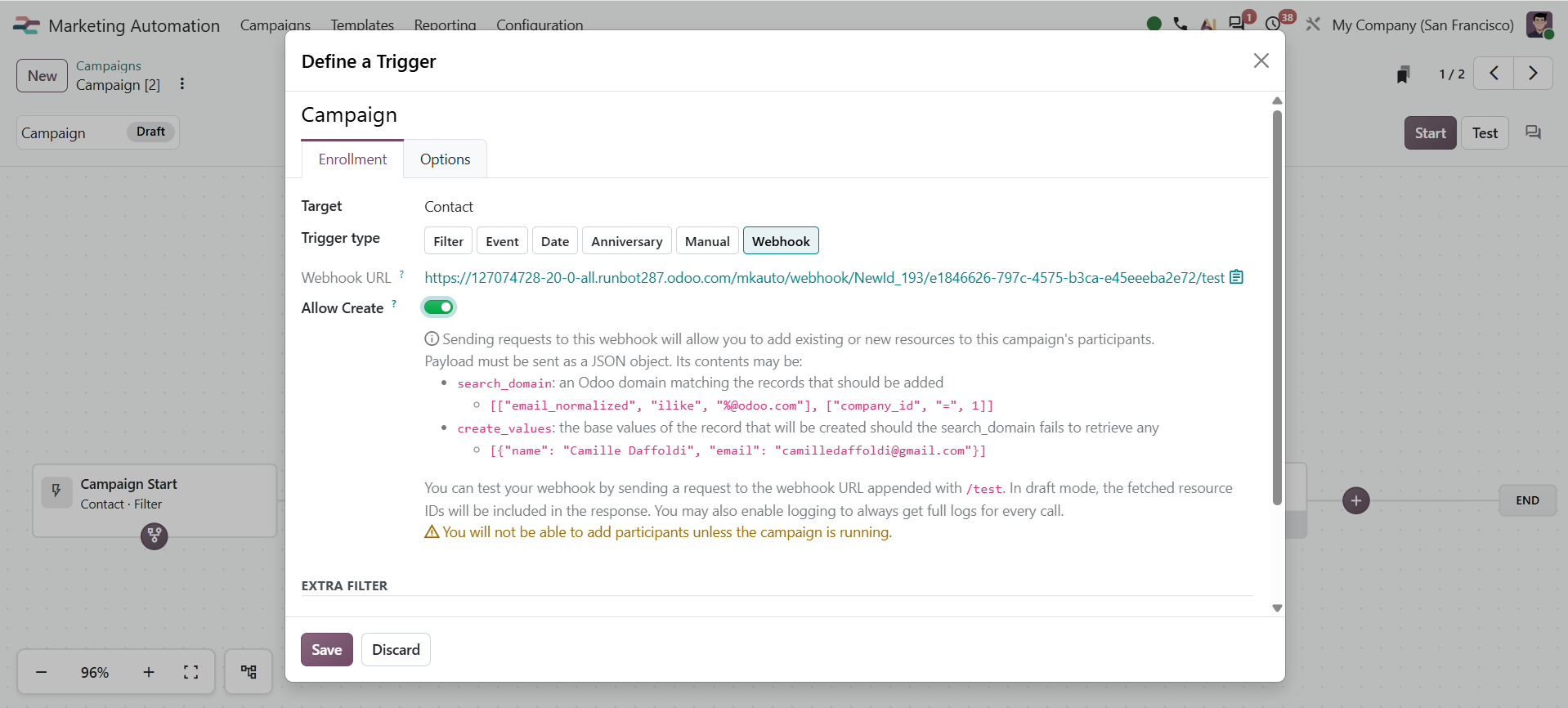Open the activities clock icon
The image size is (1568, 708).
(1274, 24)
